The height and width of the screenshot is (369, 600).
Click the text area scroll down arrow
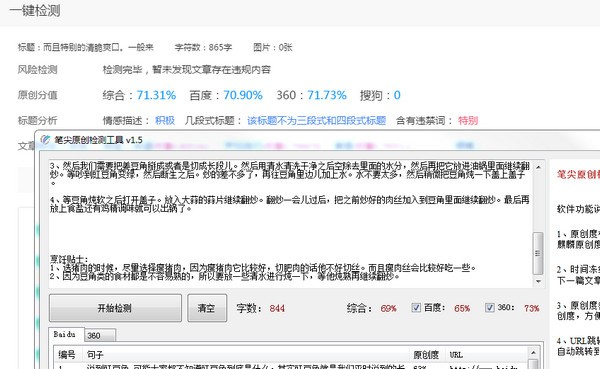(x=538, y=281)
